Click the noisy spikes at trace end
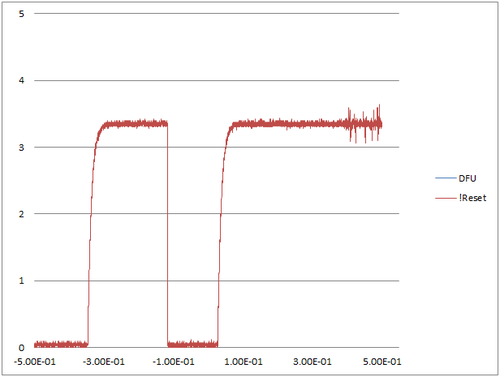The height and width of the screenshot is (377, 500). pyautogui.click(x=364, y=124)
